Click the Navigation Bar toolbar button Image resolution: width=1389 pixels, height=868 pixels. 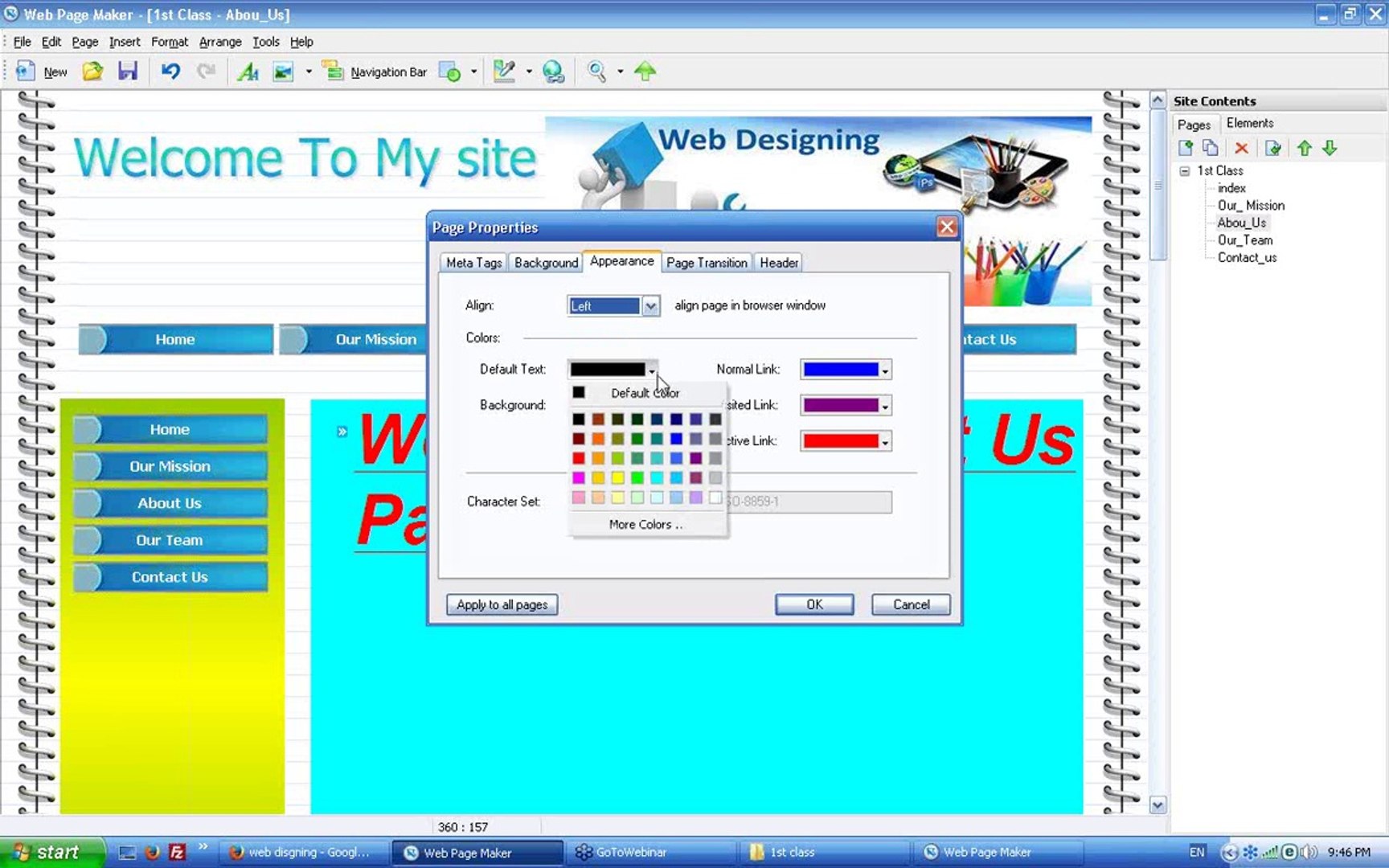375,72
